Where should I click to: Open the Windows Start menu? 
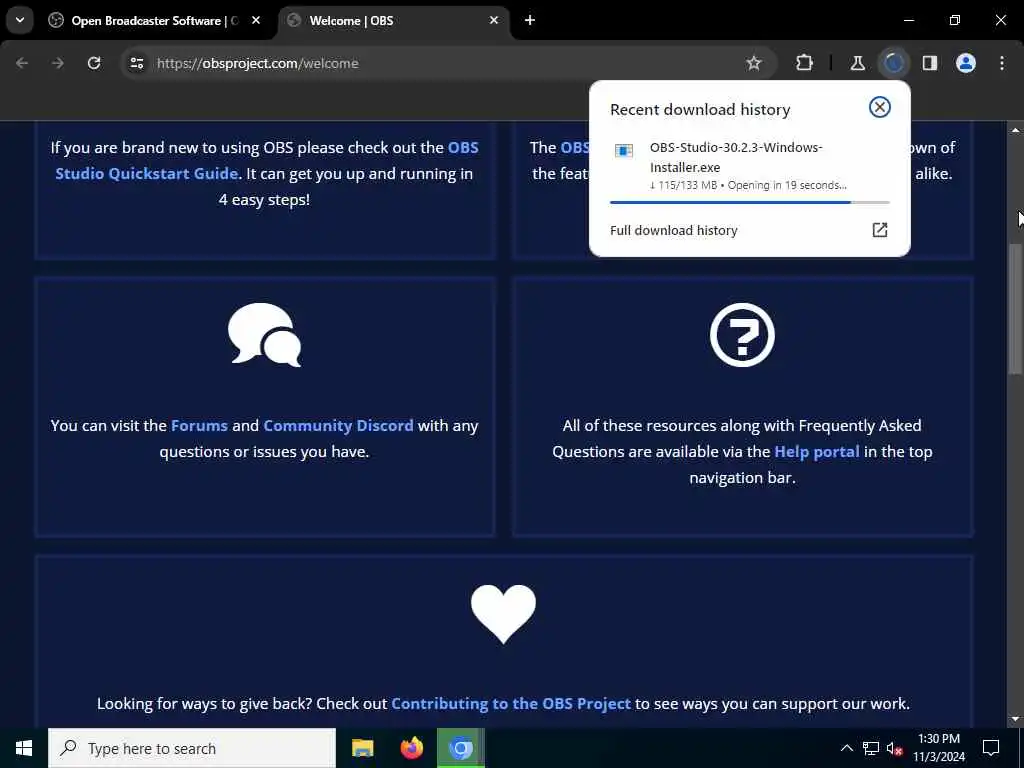(24, 748)
